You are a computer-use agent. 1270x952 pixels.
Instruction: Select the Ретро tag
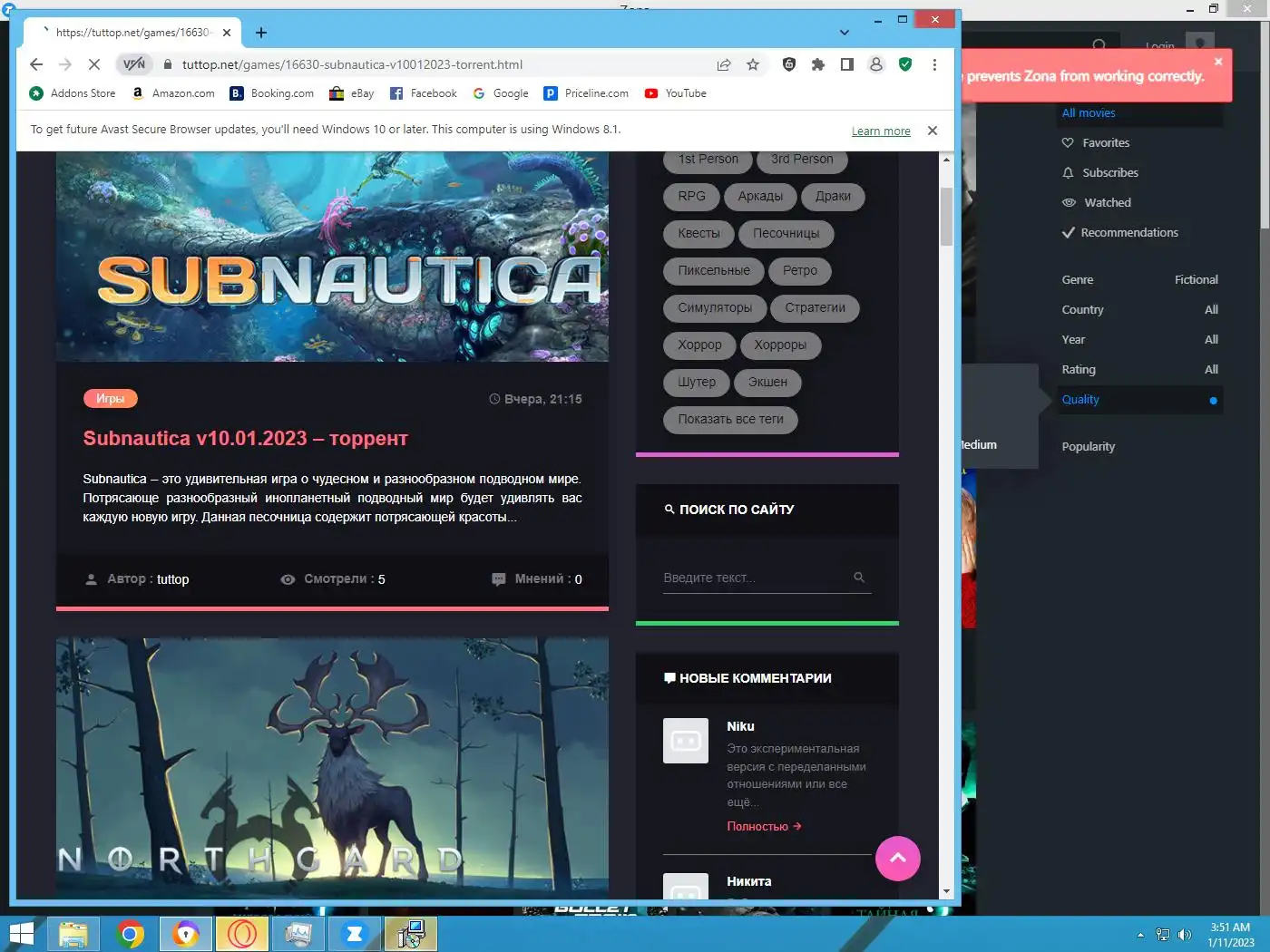[800, 270]
